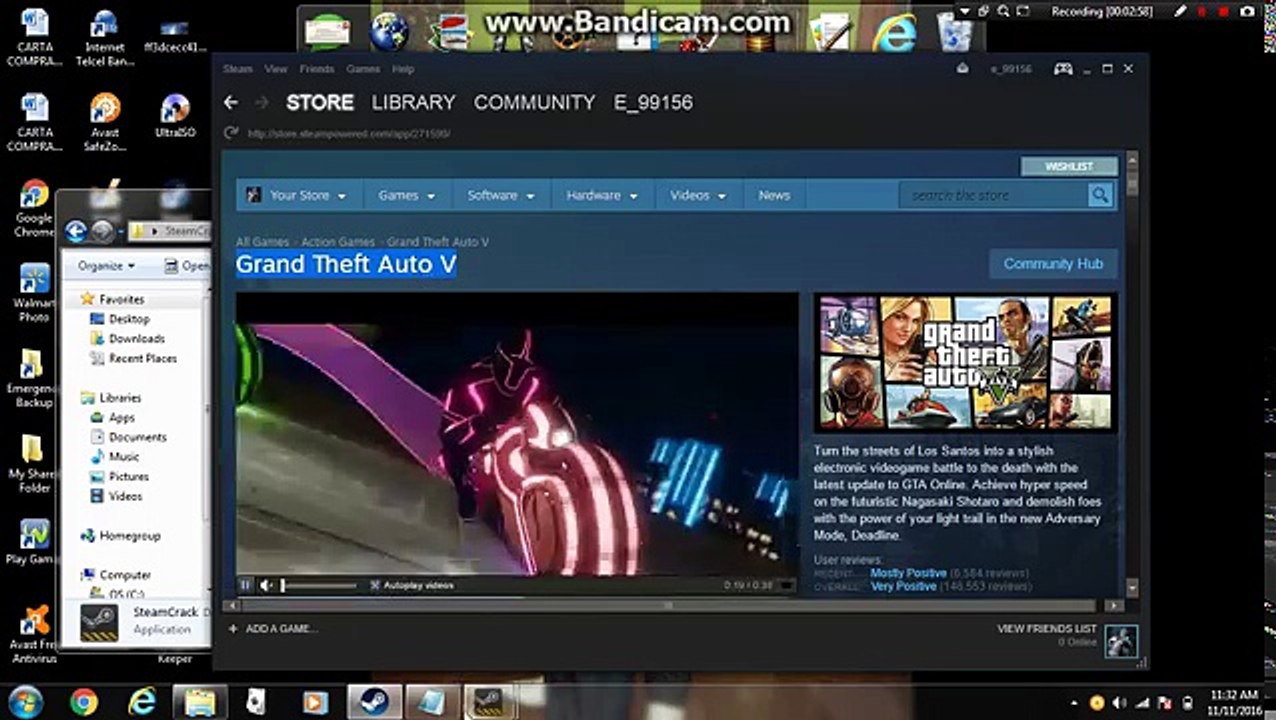Switch to the COMMUNITY tab
Viewport: 1276px width, 720px height.
tap(534, 102)
